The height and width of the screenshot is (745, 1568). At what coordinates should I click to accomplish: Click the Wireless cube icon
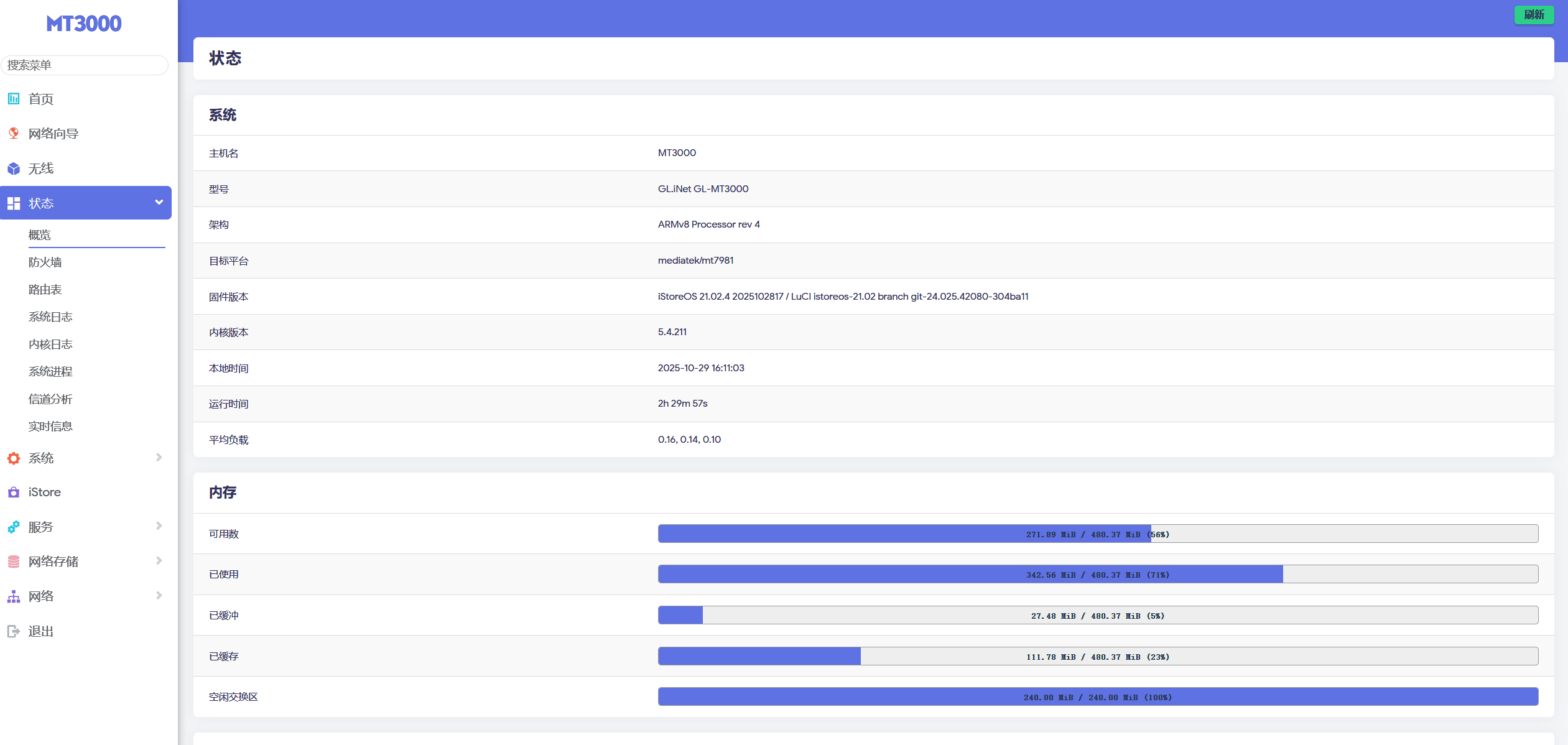tap(14, 169)
